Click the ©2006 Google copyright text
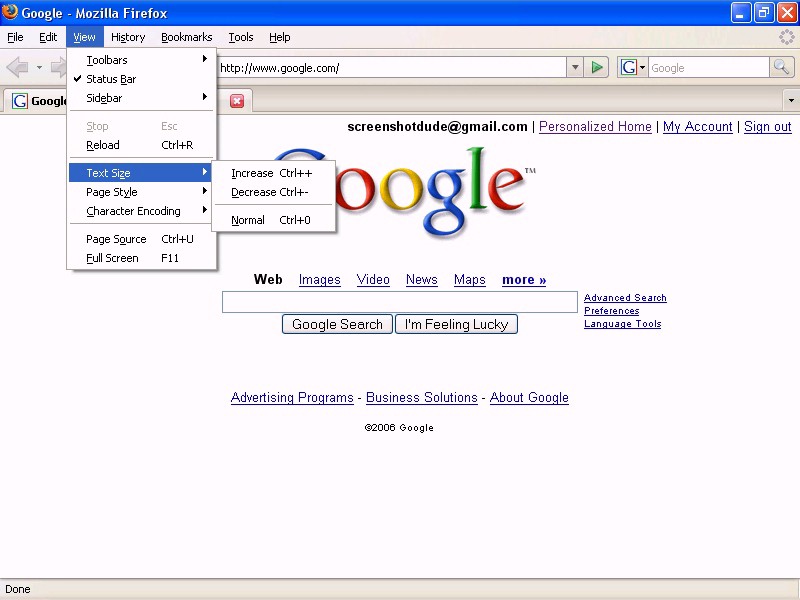Viewport: 800px width, 600px height. click(x=399, y=428)
